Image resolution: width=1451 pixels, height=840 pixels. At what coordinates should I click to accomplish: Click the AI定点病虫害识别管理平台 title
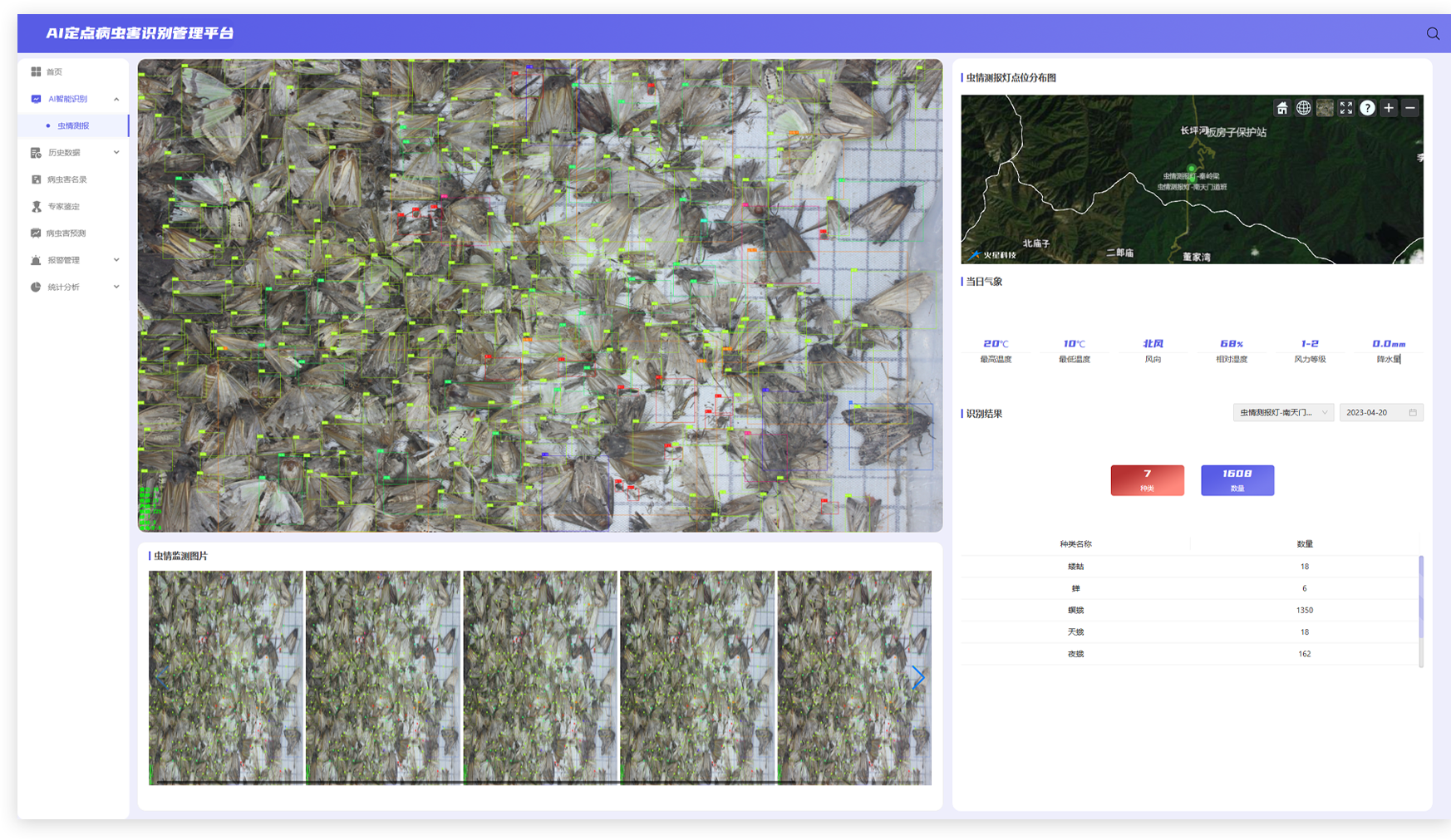[x=140, y=33]
